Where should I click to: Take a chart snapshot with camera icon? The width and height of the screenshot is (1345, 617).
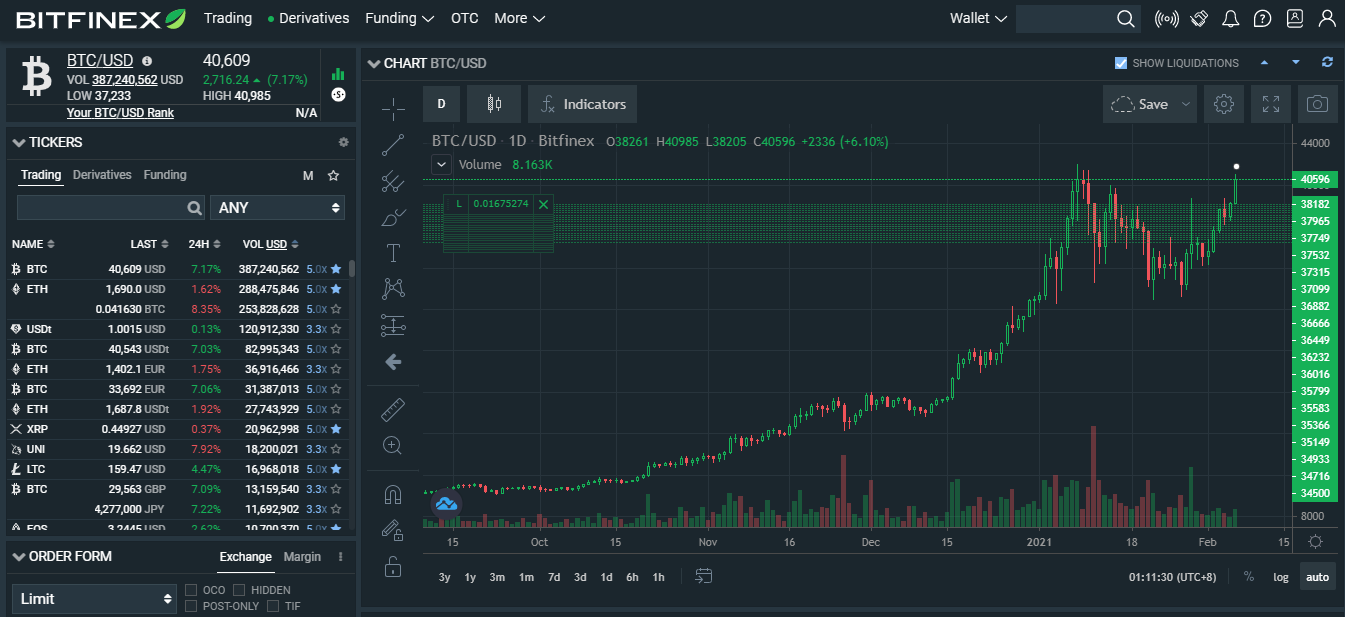tap(1318, 104)
